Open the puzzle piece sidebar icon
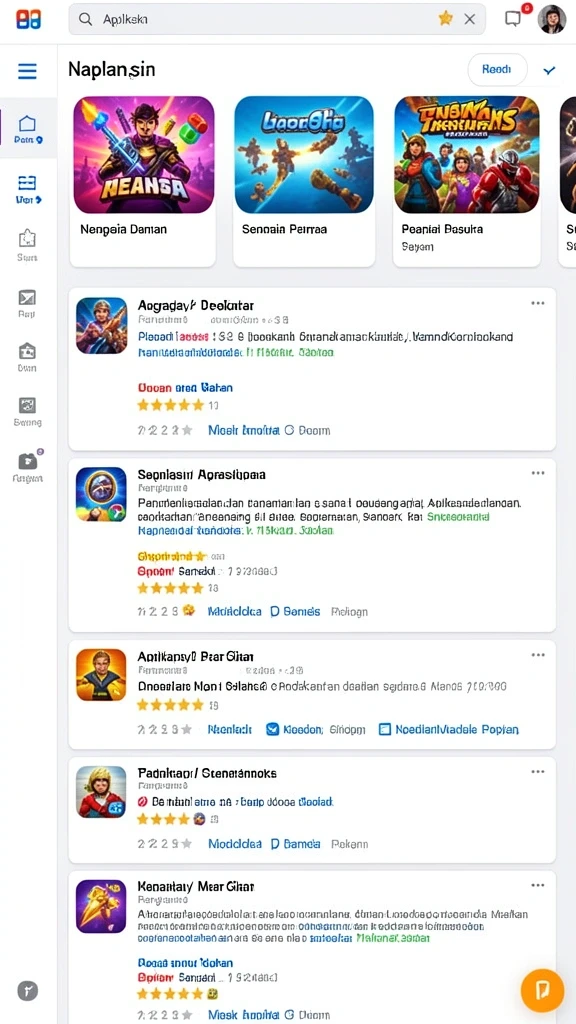Viewport: 576px width, 1024px height. pos(27,237)
